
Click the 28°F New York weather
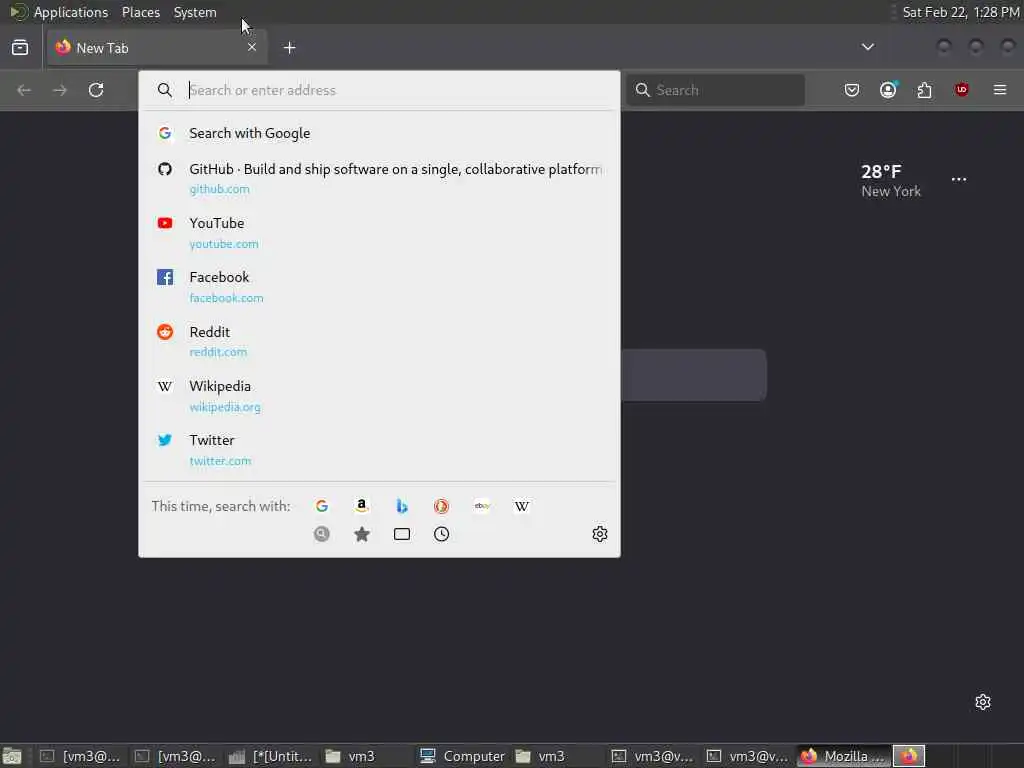tap(891, 181)
